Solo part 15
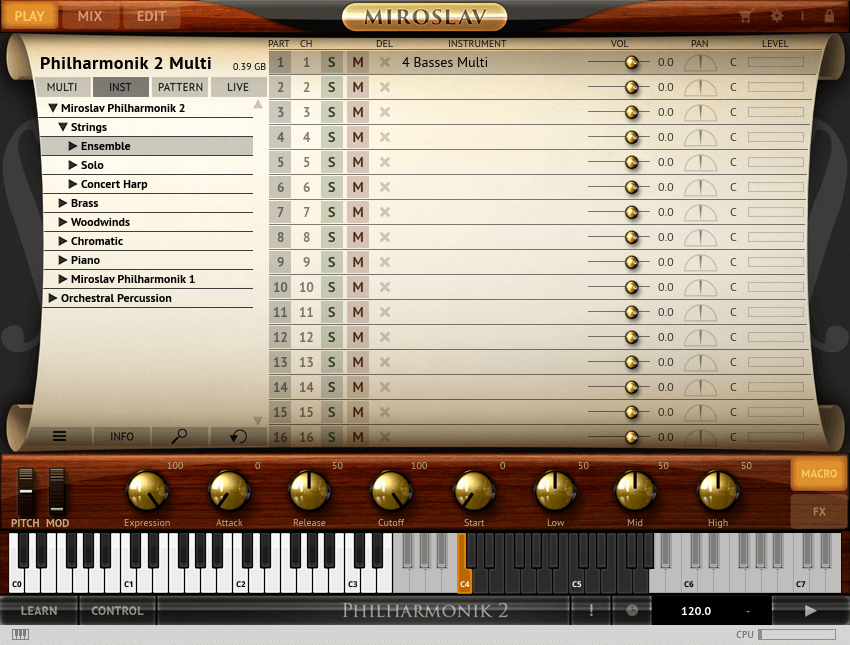 point(331,412)
